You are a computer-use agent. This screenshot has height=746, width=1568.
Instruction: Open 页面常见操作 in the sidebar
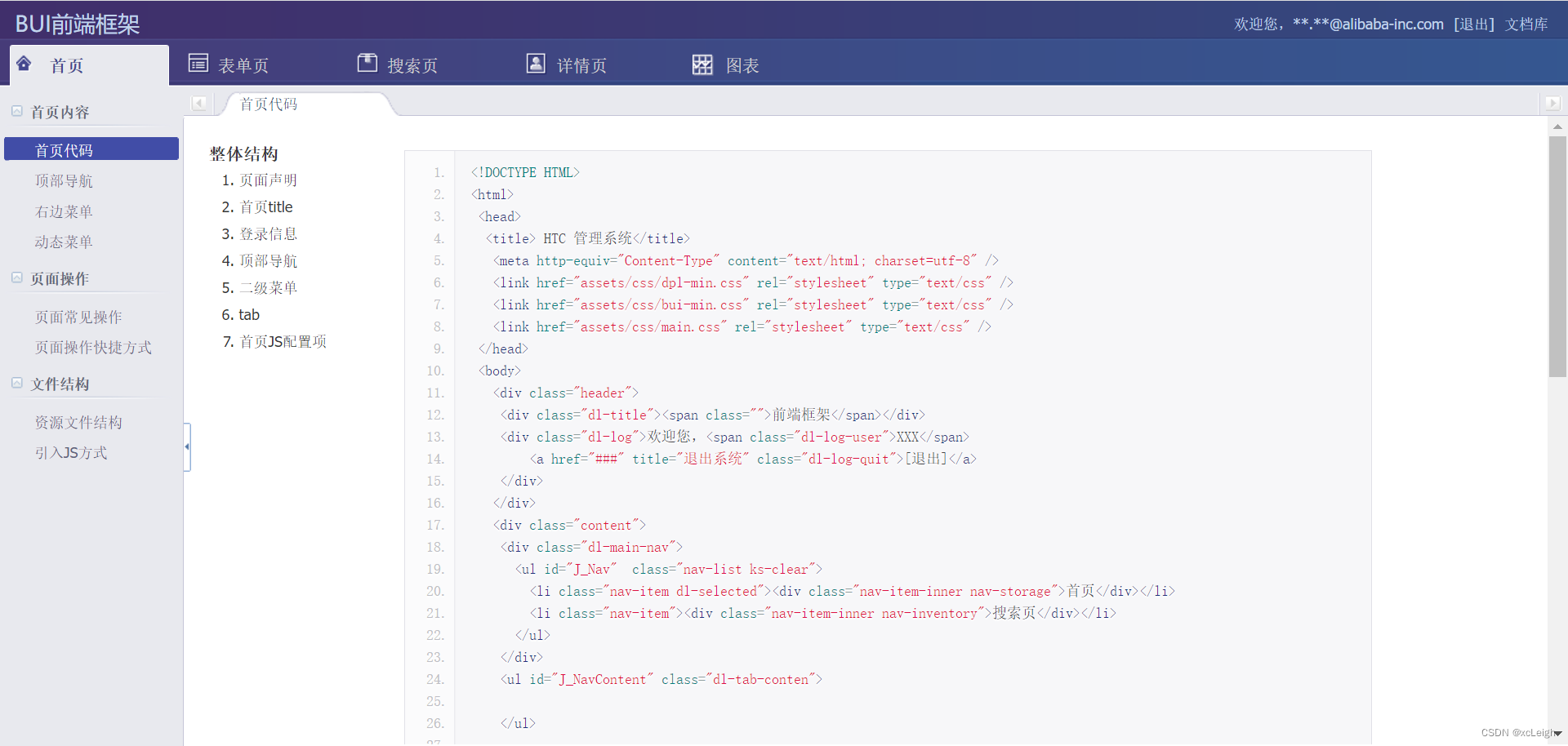click(78, 317)
